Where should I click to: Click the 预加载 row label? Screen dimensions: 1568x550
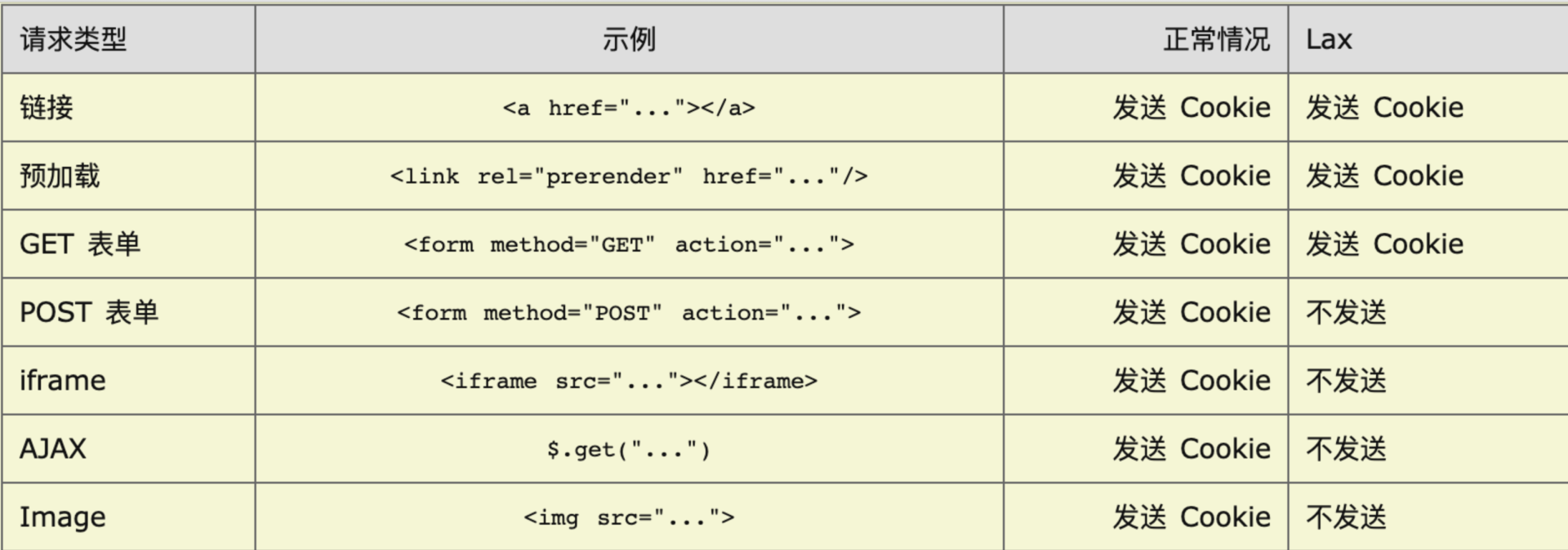pos(60,176)
